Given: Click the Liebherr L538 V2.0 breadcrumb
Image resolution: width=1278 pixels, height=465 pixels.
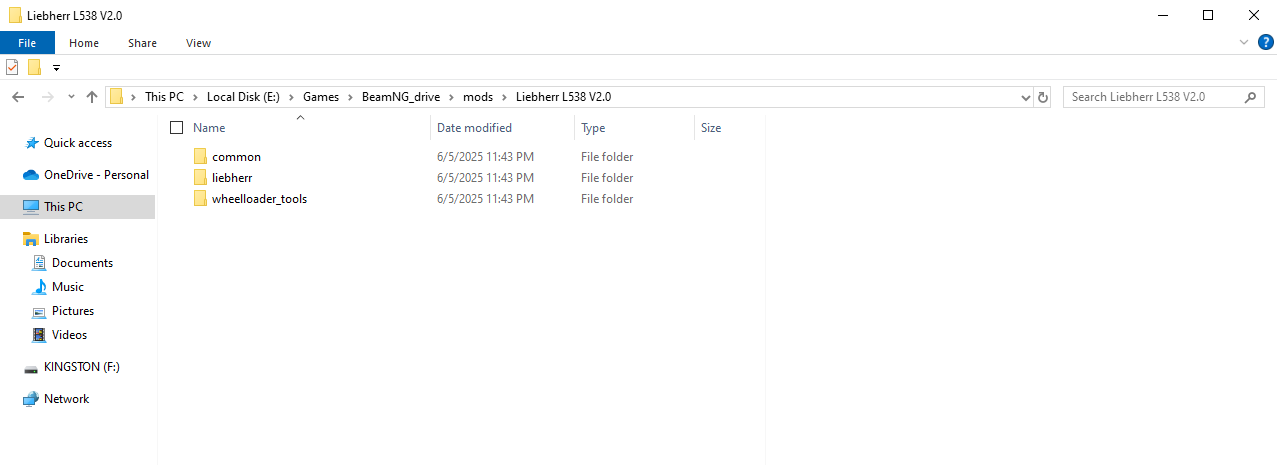Looking at the screenshot, I should pyautogui.click(x=563, y=97).
